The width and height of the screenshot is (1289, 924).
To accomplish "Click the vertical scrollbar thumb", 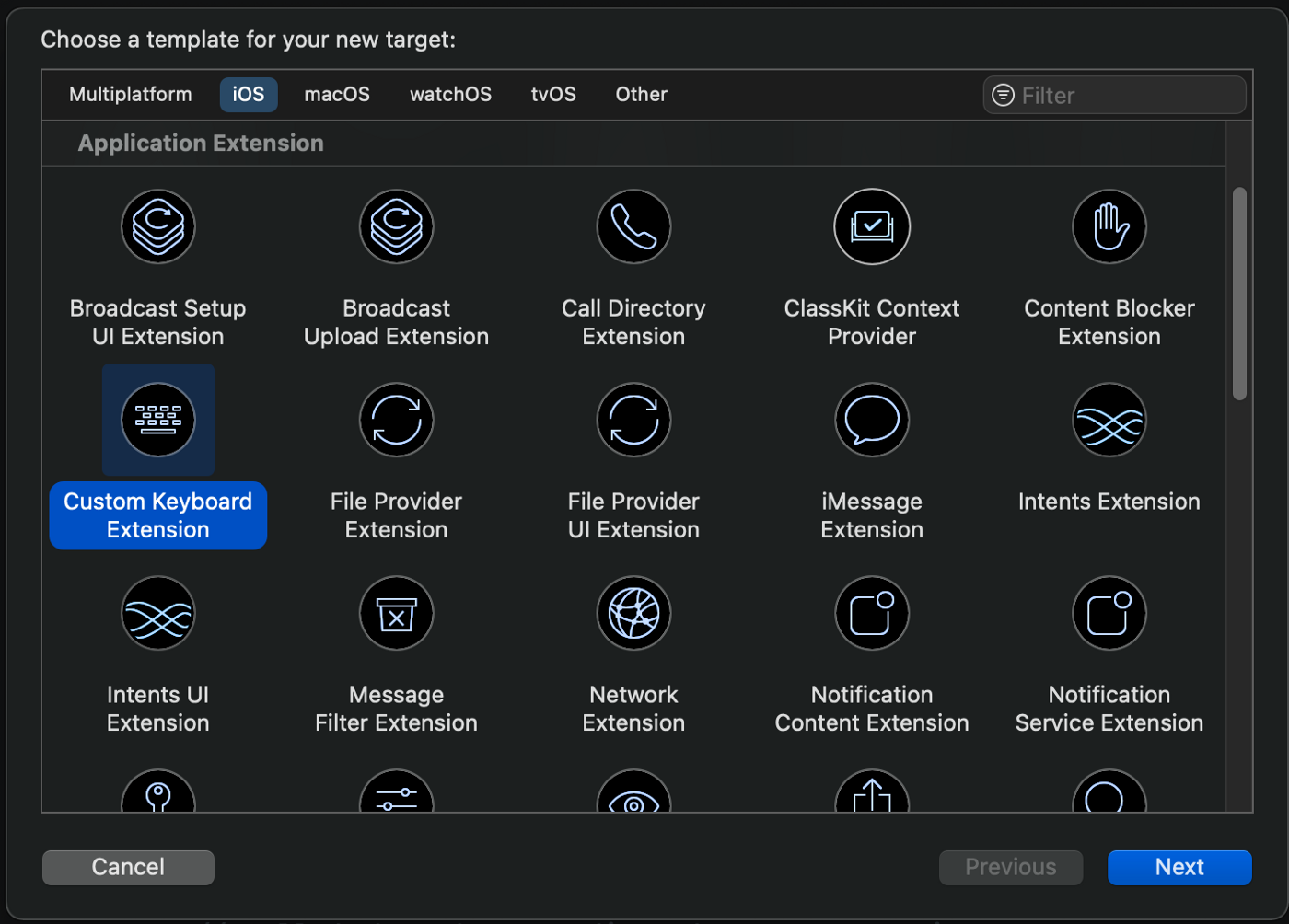I will pyautogui.click(x=1239, y=294).
